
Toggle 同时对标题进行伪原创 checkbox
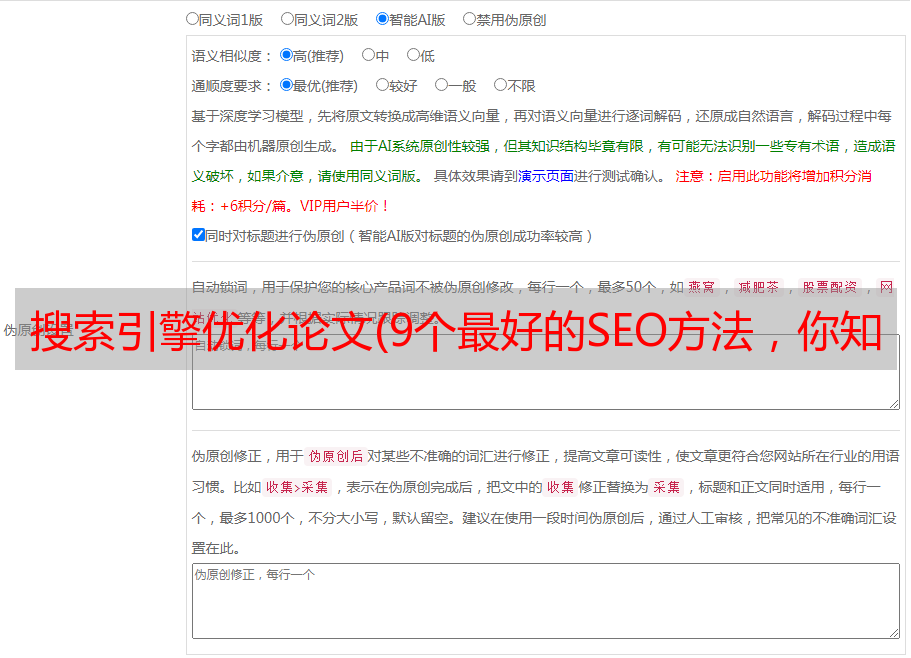[x=198, y=235]
